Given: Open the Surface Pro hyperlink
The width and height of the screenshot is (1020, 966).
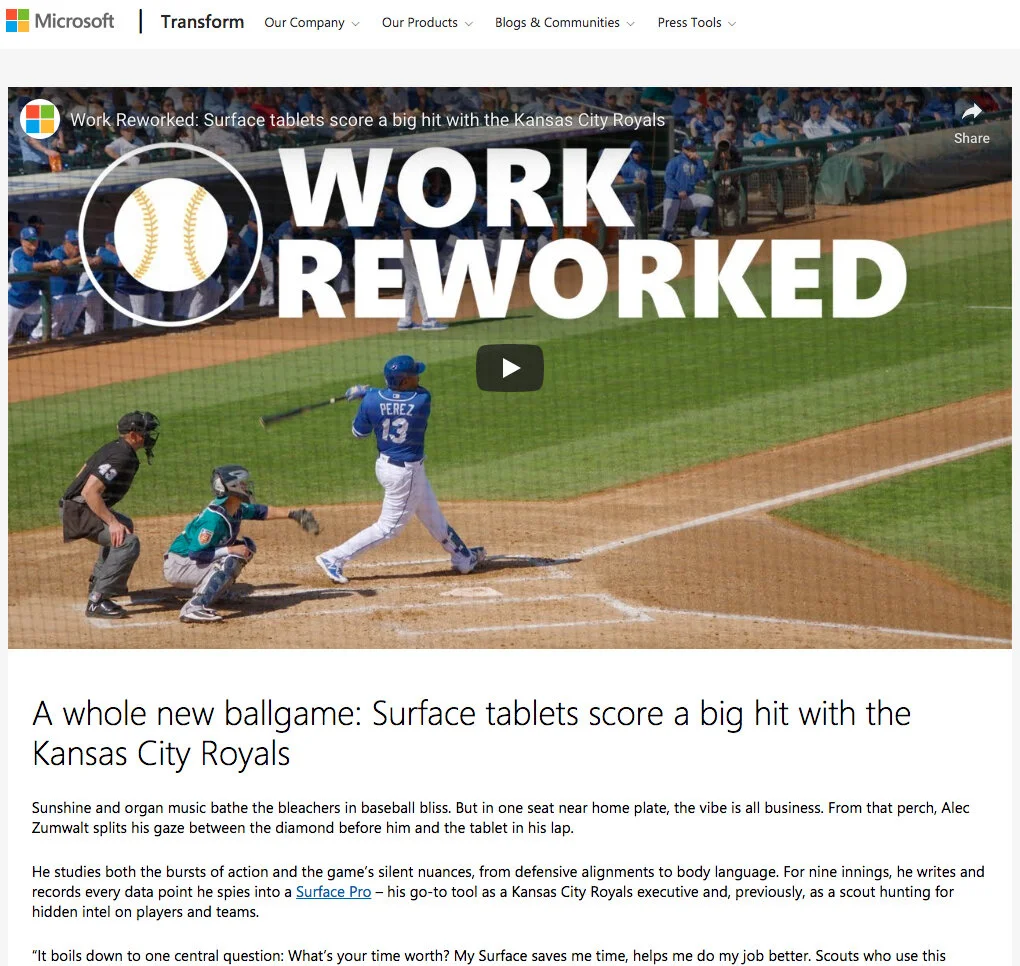Looking at the screenshot, I should (x=334, y=892).
